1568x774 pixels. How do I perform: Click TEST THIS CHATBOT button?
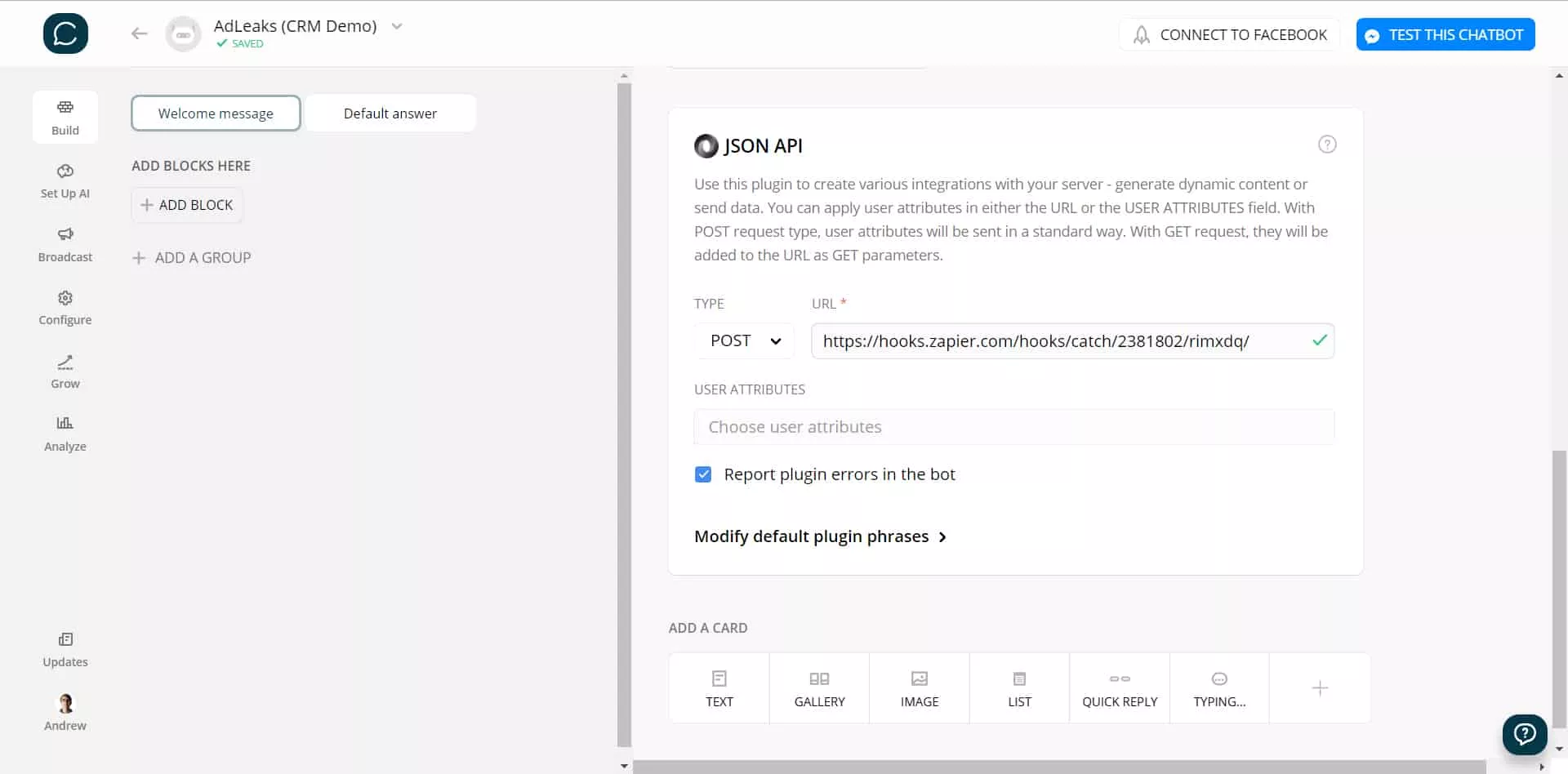(x=1445, y=34)
